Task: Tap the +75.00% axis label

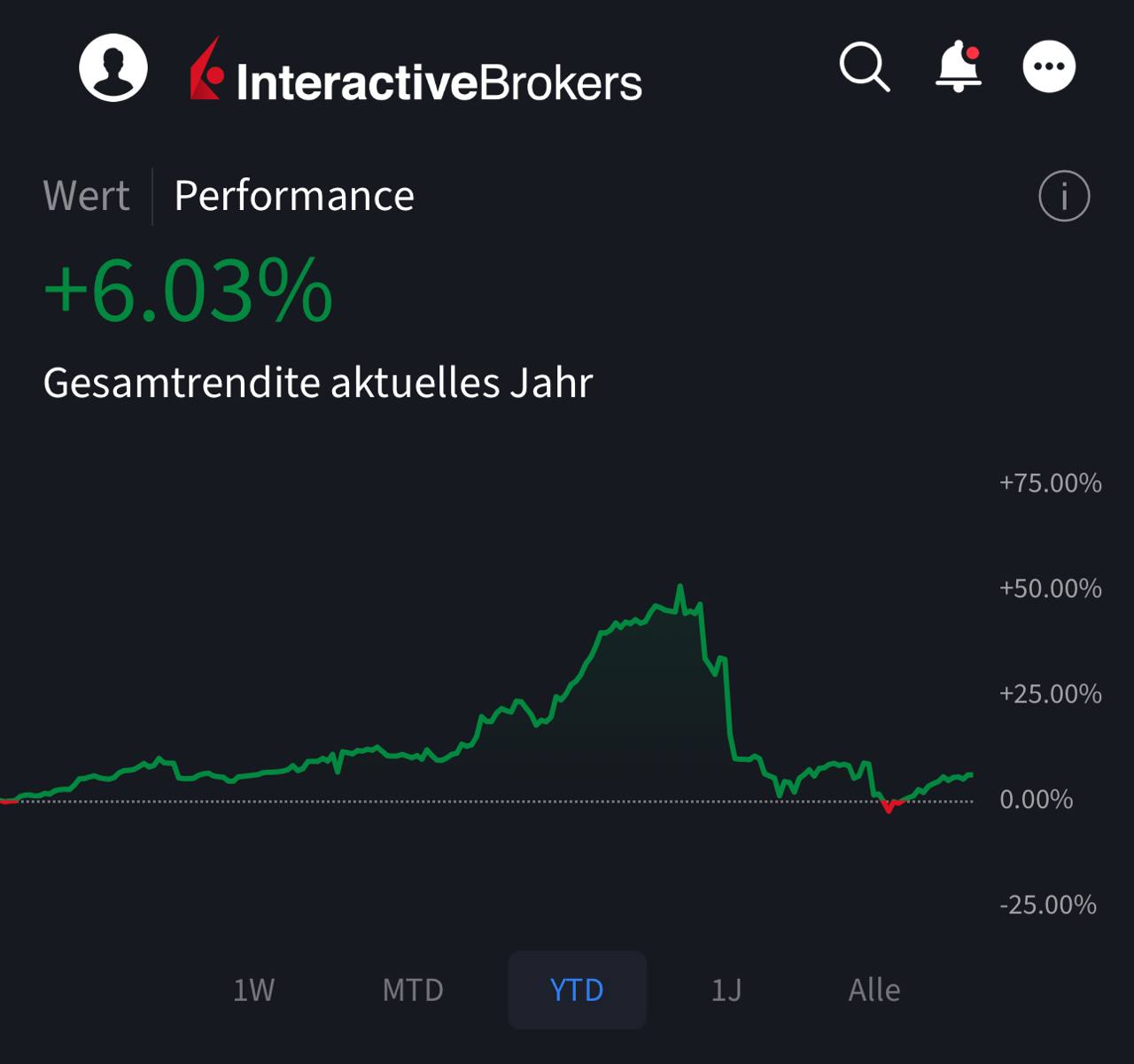Action: 1050,483
